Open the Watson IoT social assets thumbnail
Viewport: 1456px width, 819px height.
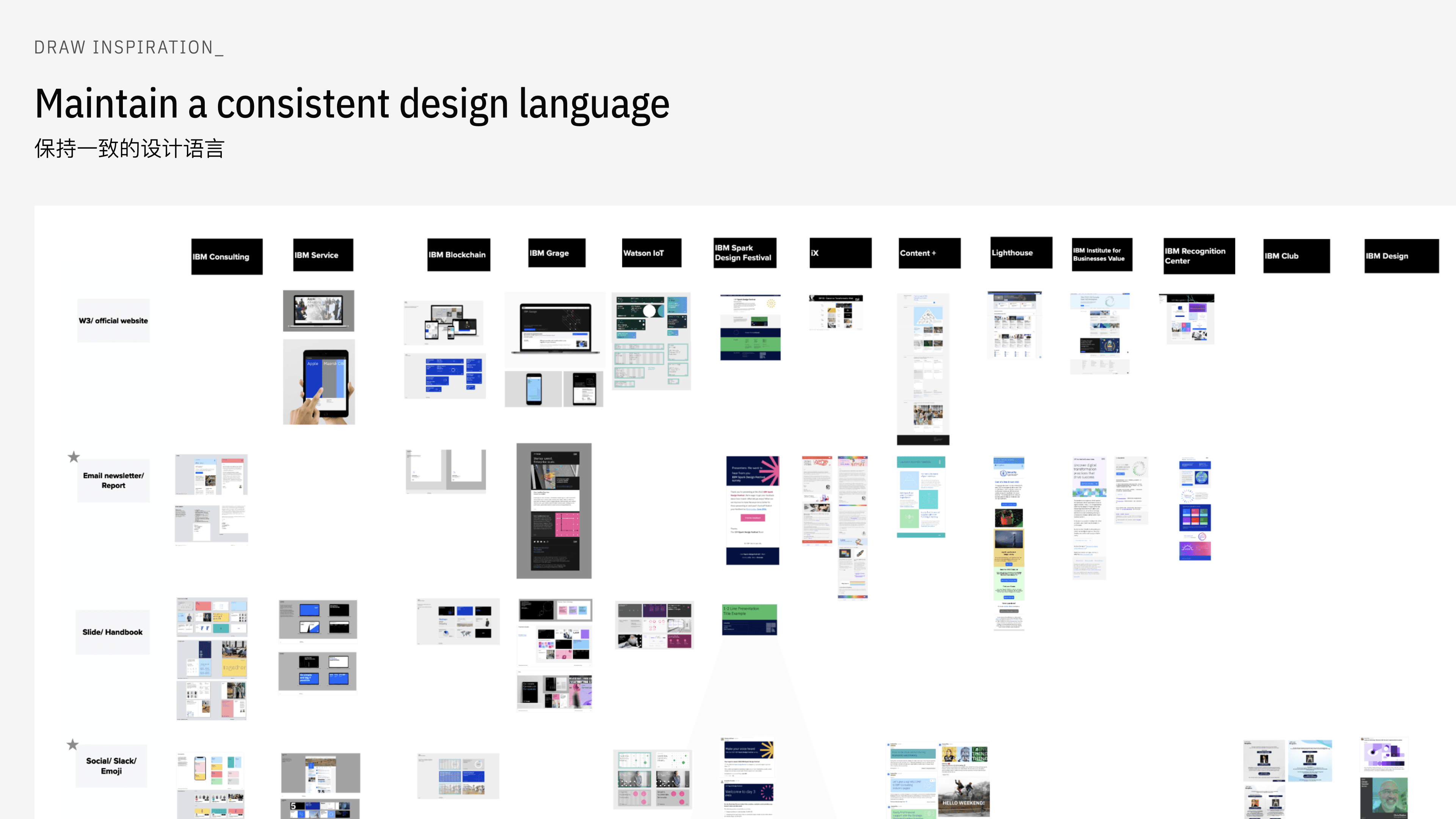coord(653,780)
